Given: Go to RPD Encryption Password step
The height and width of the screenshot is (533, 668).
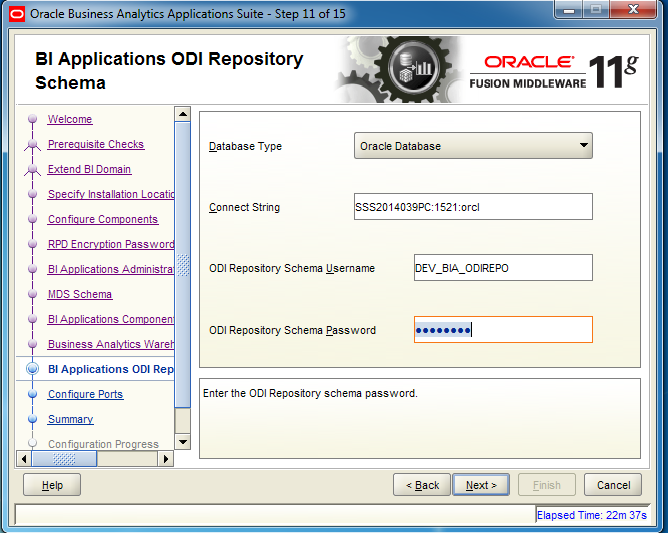Looking at the screenshot, I should coord(111,245).
